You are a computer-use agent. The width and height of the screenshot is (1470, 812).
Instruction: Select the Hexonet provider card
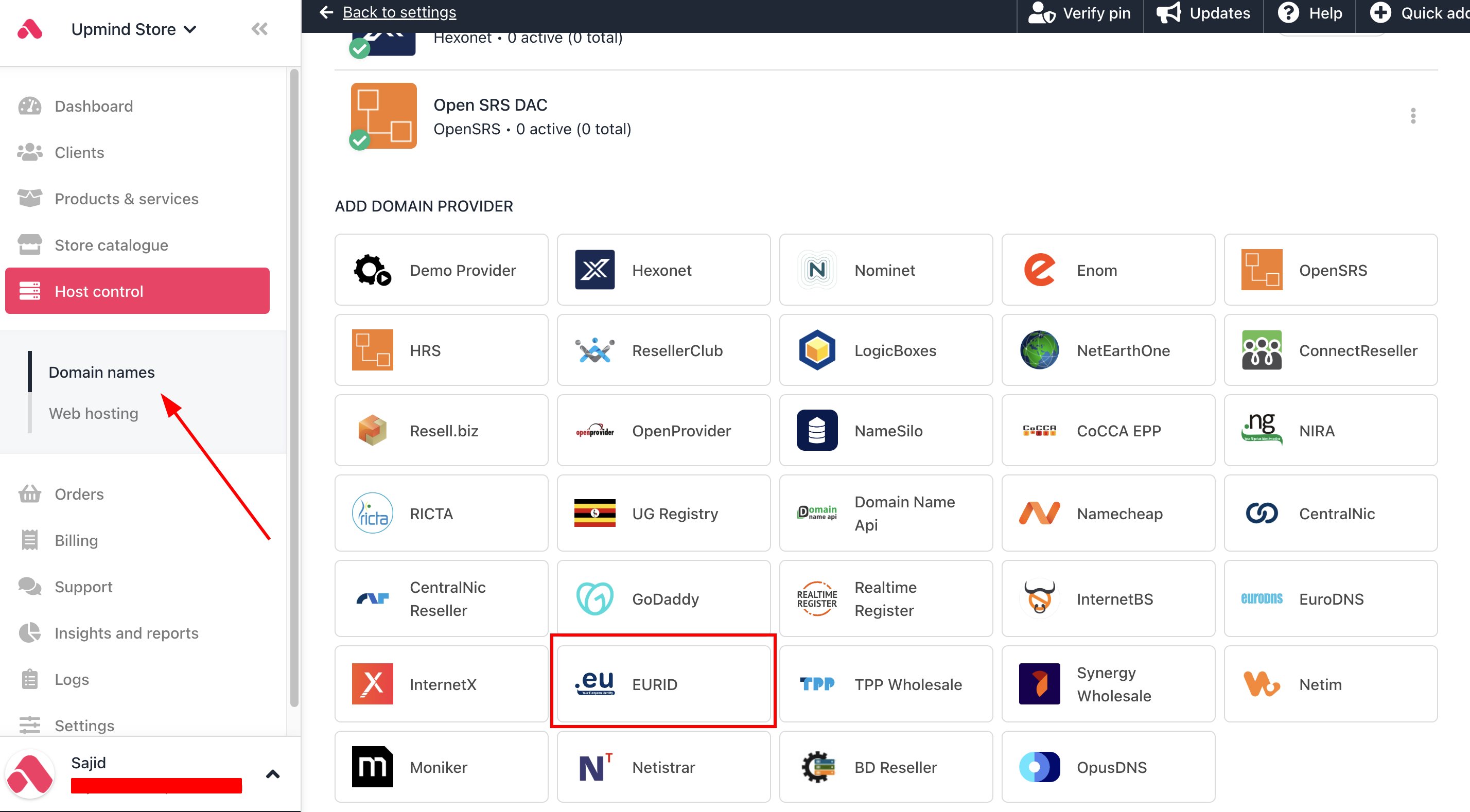[x=663, y=270]
